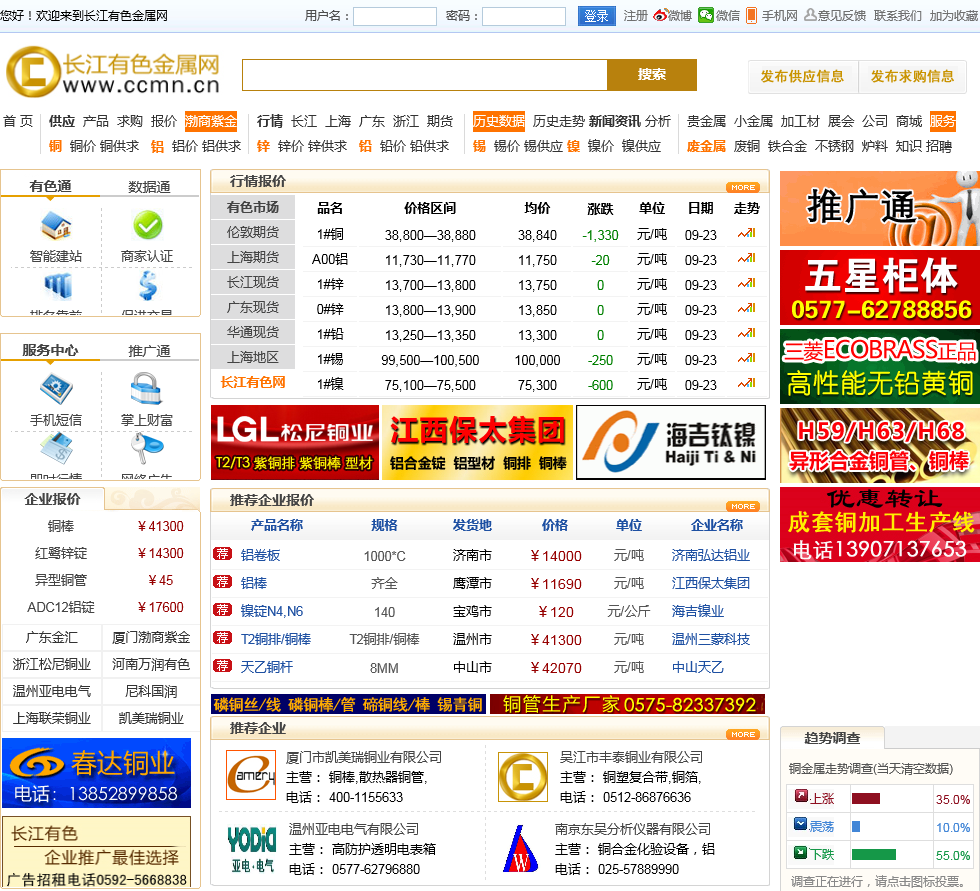Select the 长江现货 market tab
This screenshot has height=891, width=980.
tap(252, 282)
